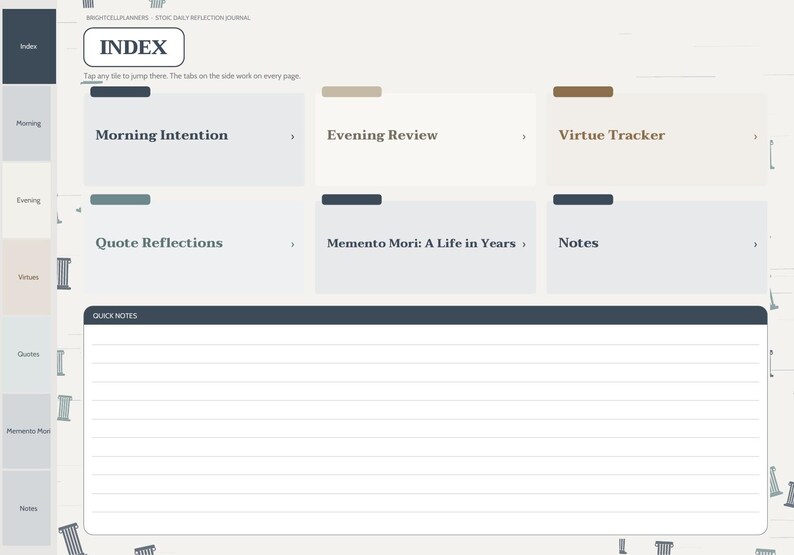
Task: Click the chevron on Virtue Tracker tile
Action: pos(756,137)
